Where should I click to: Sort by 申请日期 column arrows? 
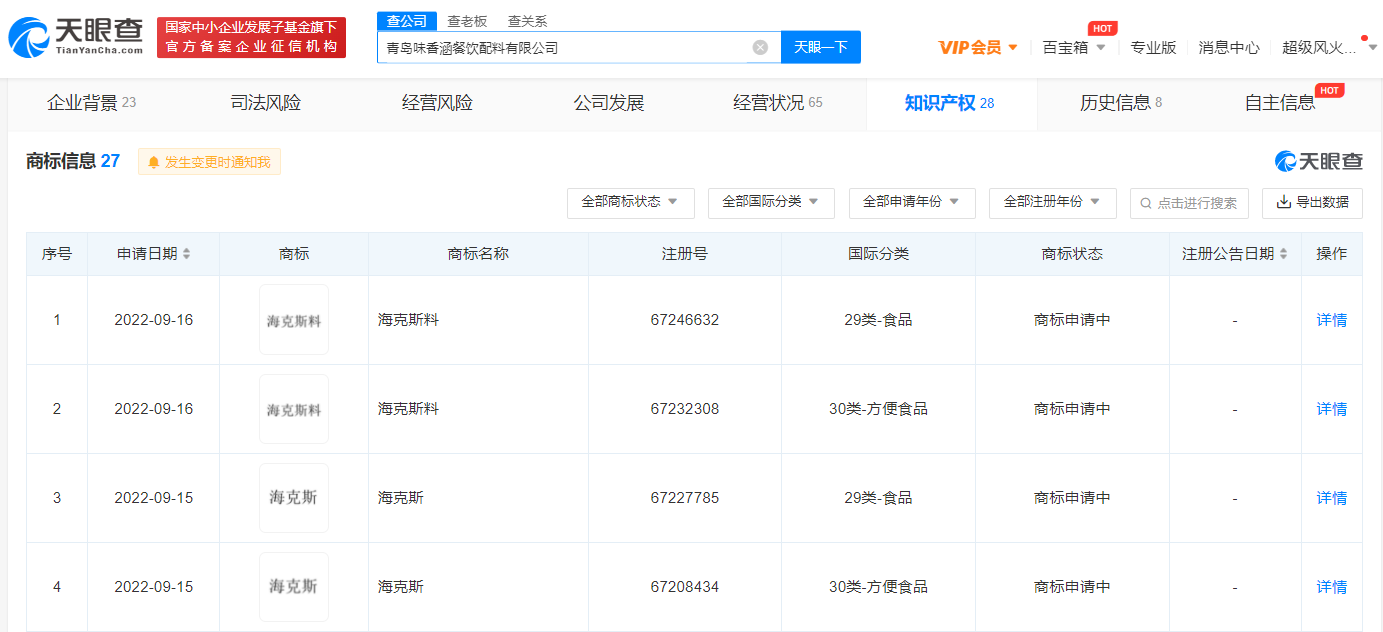(186, 254)
